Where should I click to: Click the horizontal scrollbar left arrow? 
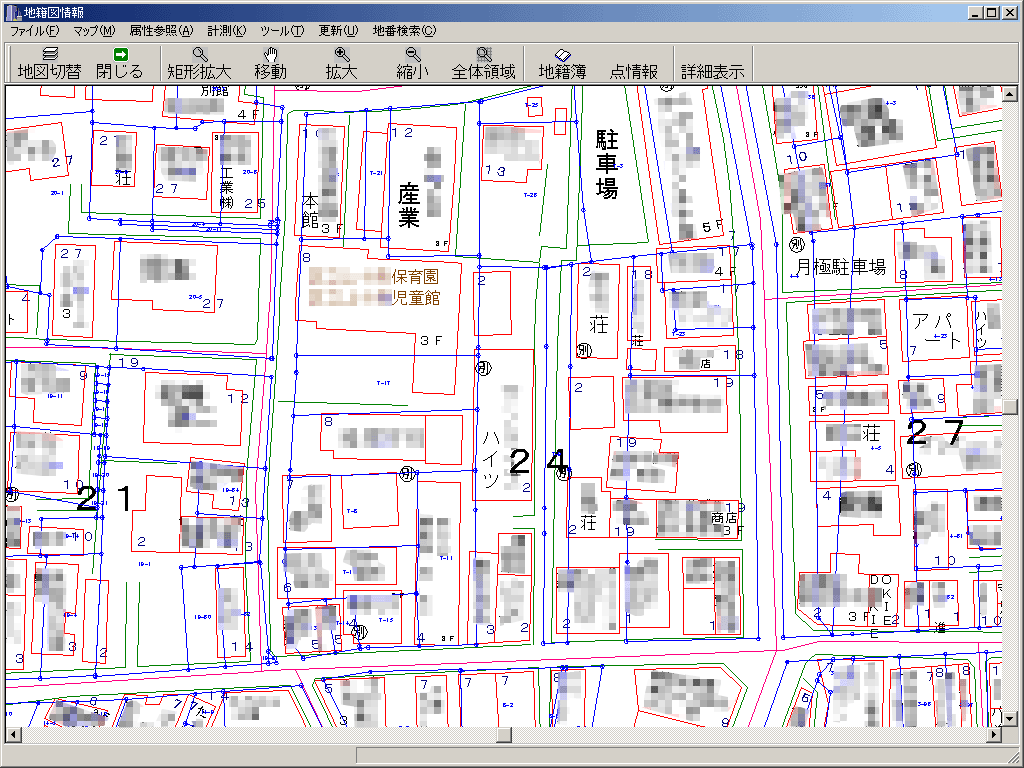(13, 735)
